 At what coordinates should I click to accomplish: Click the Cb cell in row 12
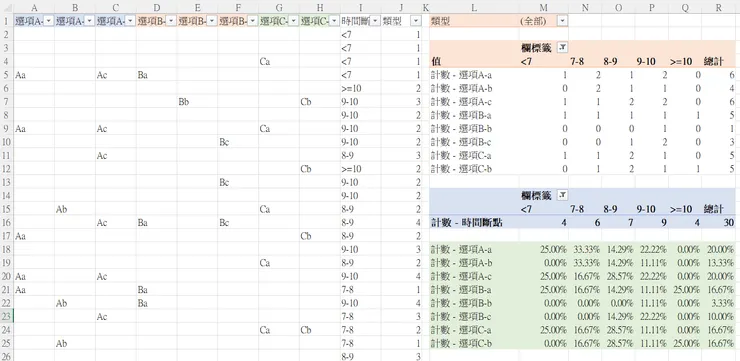pyautogui.click(x=320, y=169)
